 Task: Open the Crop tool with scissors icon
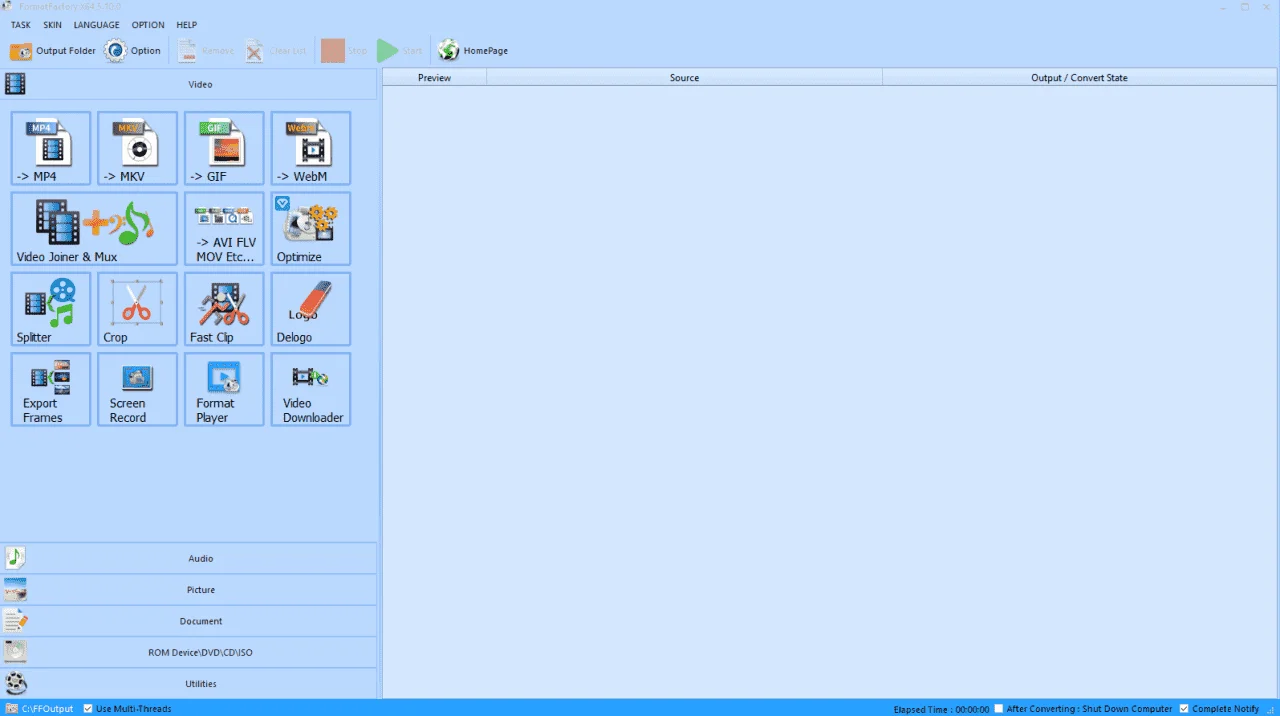tap(138, 309)
